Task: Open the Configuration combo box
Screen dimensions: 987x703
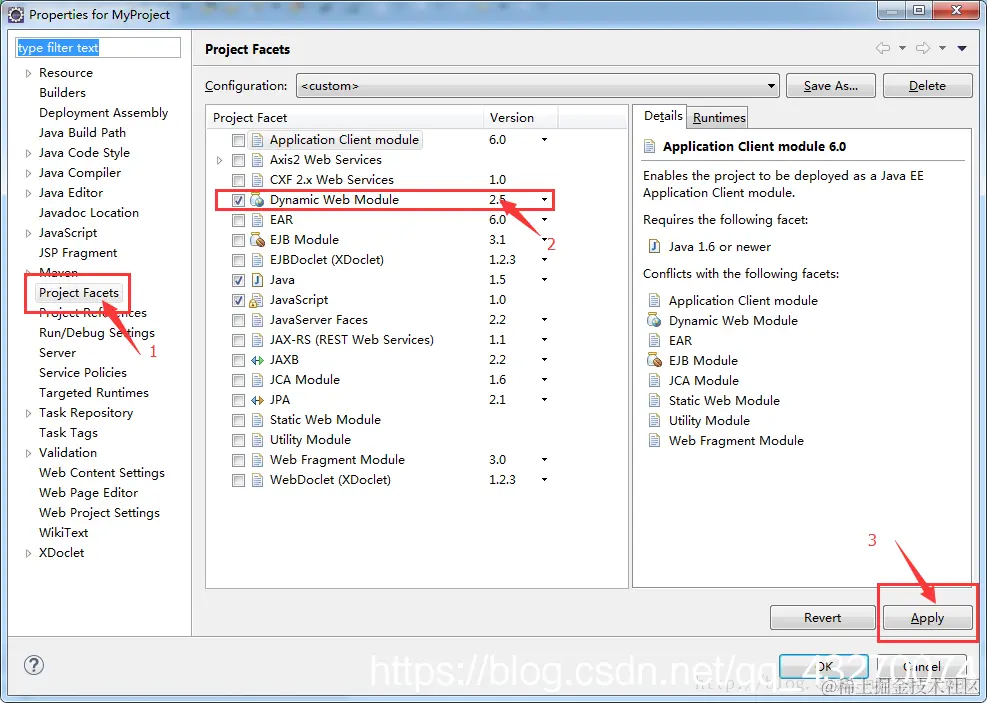Action: point(538,86)
